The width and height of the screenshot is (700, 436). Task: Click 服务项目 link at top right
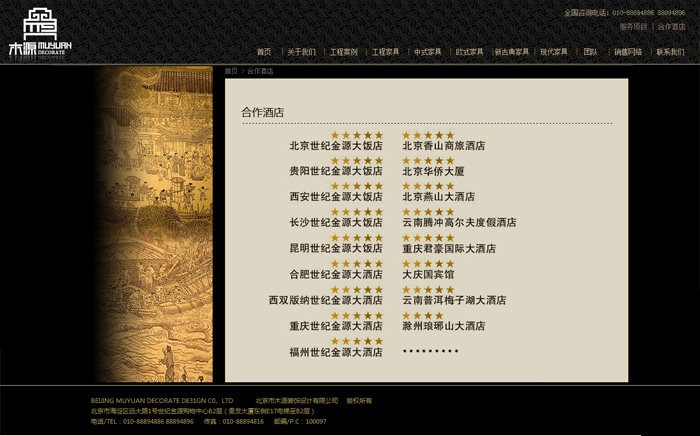click(x=633, y=27)
